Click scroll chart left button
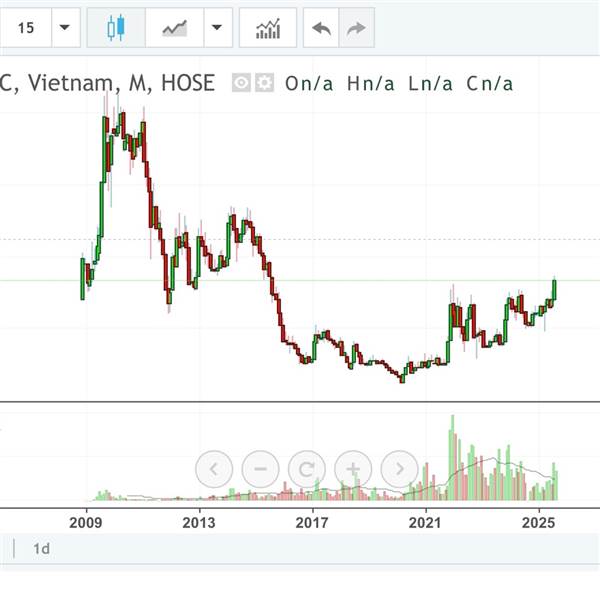The image size is (600, 600). point(214,469)
